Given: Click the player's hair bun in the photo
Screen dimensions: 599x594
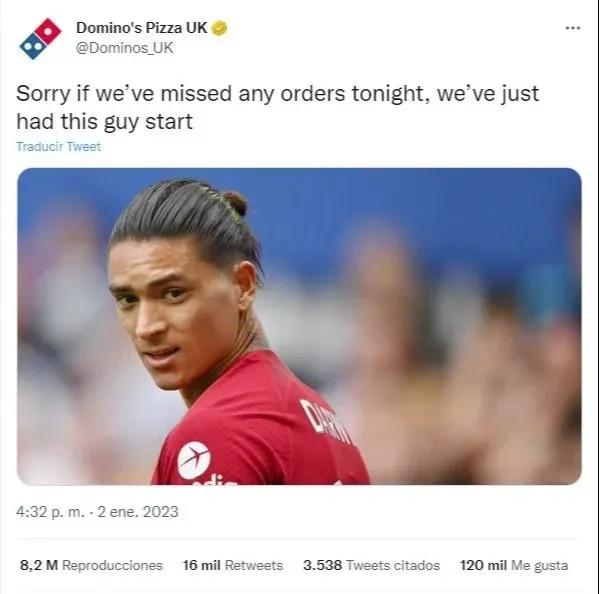Looking at the screenshot, I should 236,203.
